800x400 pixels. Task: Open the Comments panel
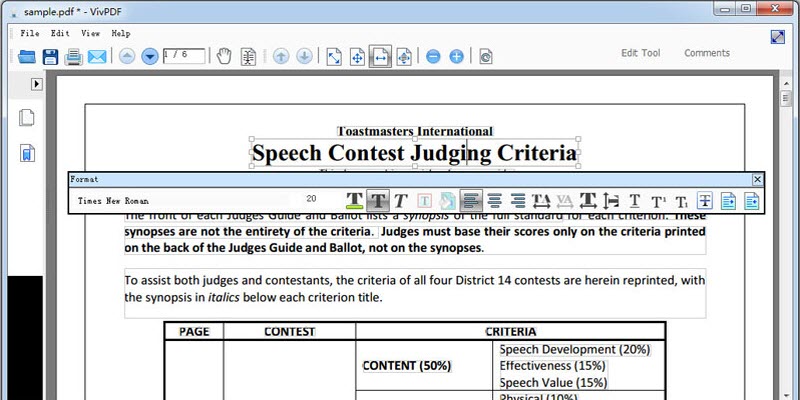706,53
